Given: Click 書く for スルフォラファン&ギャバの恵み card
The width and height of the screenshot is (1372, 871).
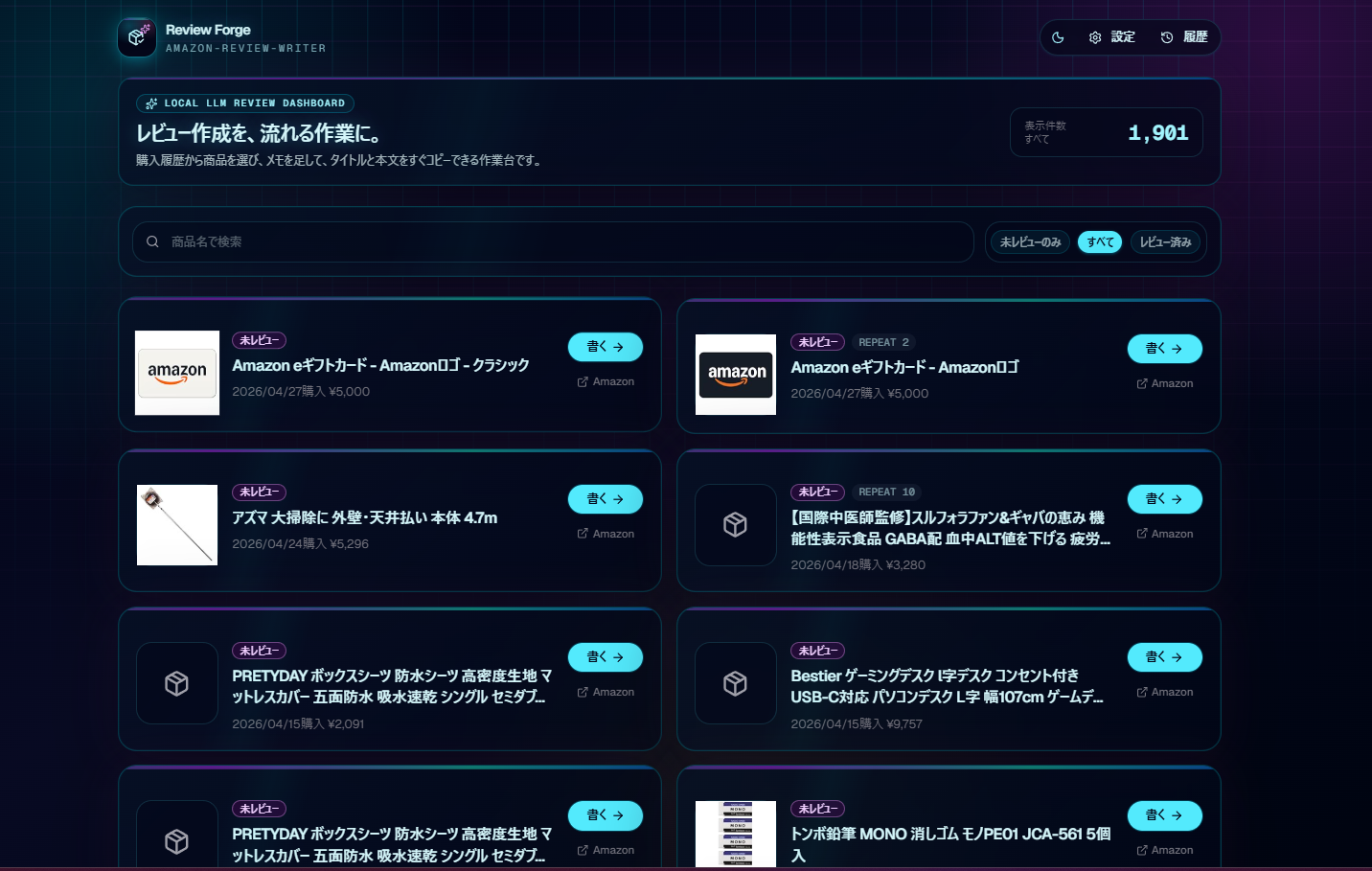Looking at the screenshot, I should 1164,499.
